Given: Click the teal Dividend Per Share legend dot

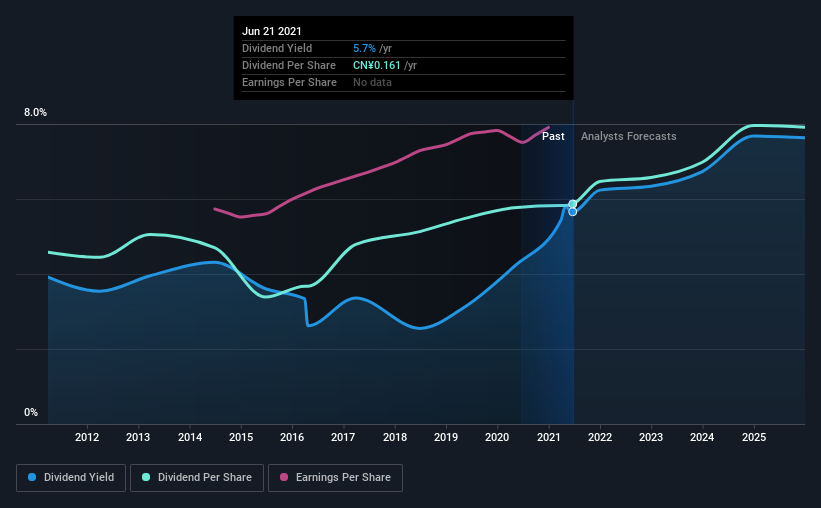Looking at the screenshot, I should [x=146, y=477].
